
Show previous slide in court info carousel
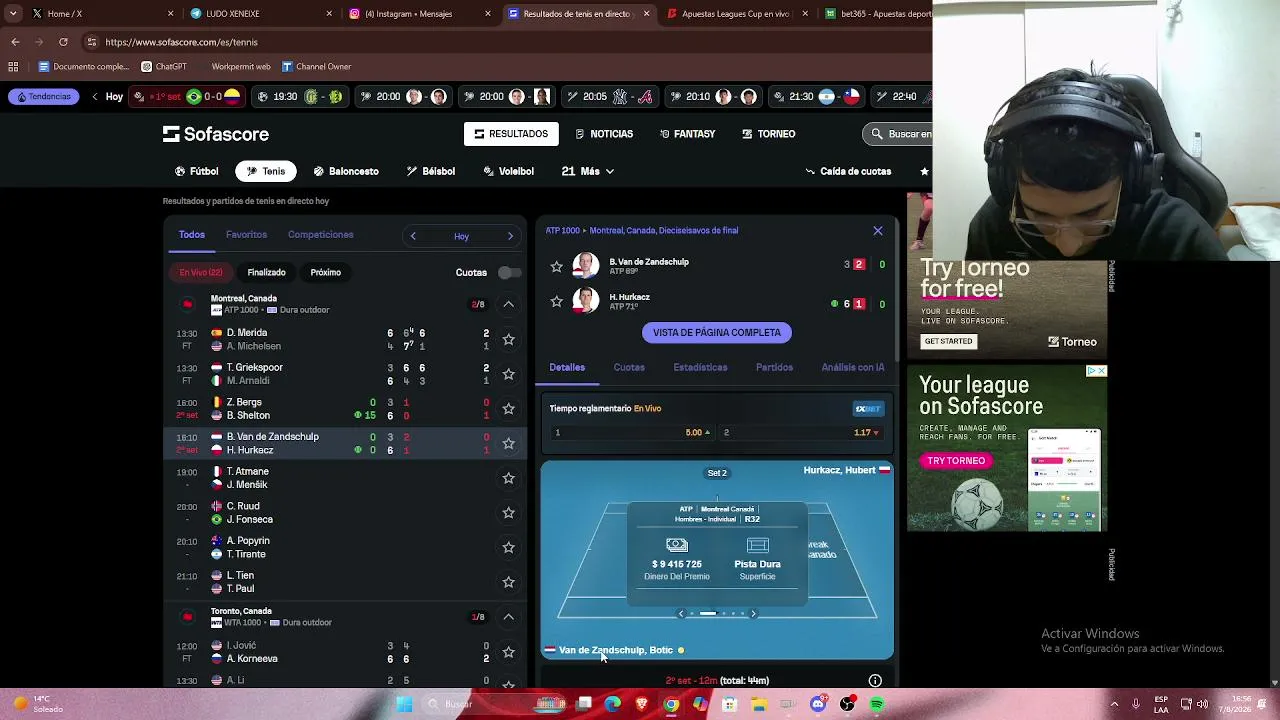[x=681, y=613]
